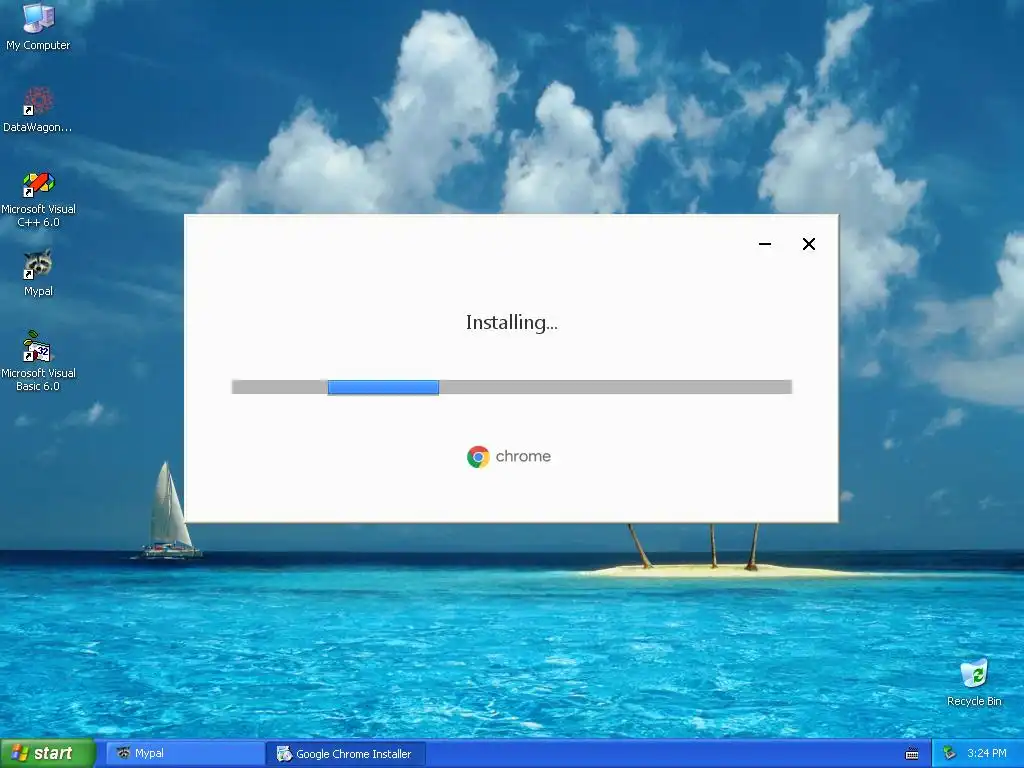Click the 'chrome' wordmark text
1024x768 pixels.
point(523,456)
